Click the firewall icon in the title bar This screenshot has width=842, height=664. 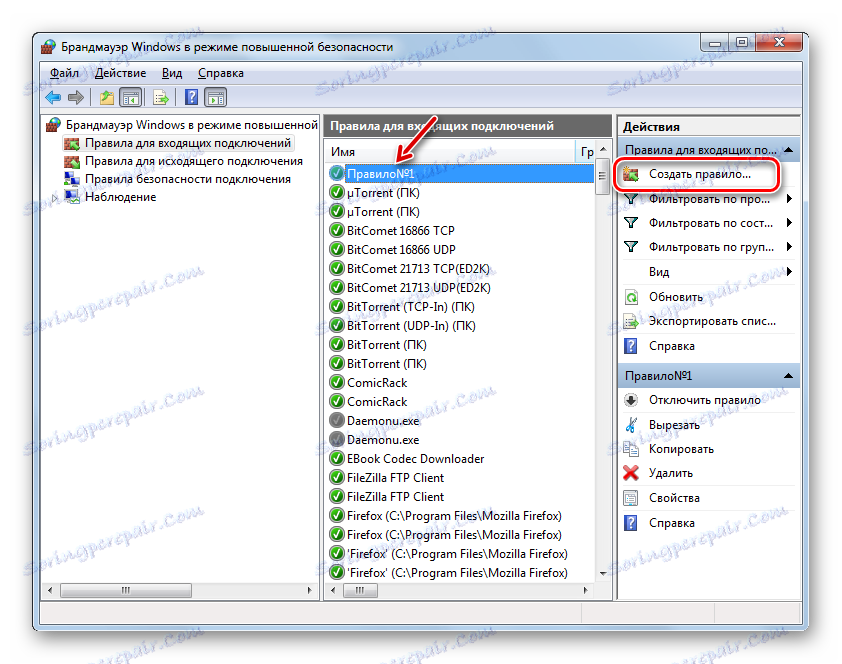49,47
